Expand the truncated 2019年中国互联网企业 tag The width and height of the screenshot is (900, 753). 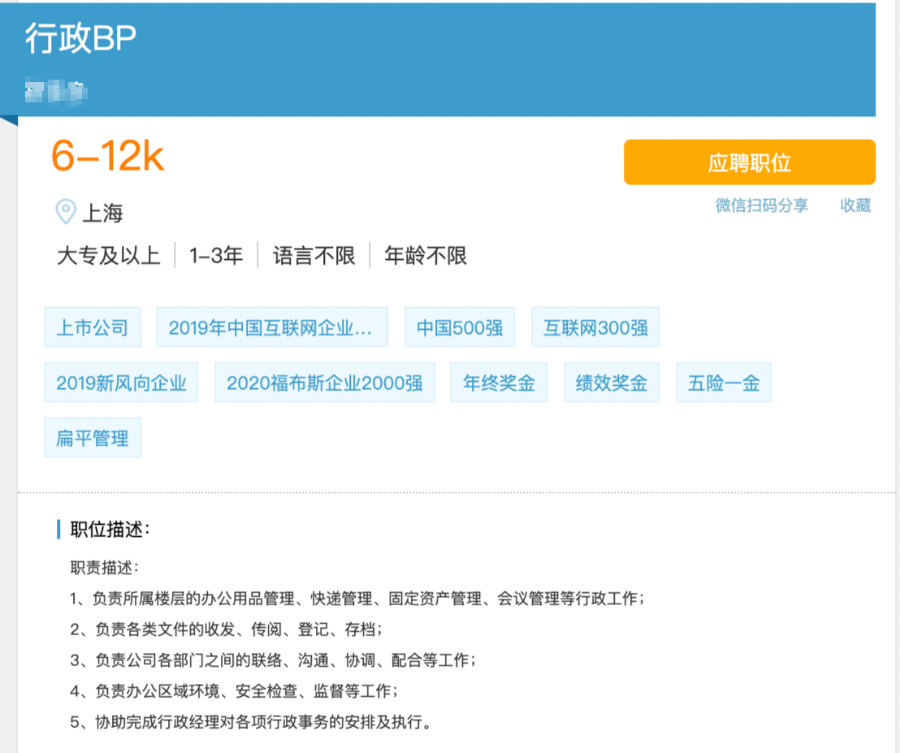[272, 327]
